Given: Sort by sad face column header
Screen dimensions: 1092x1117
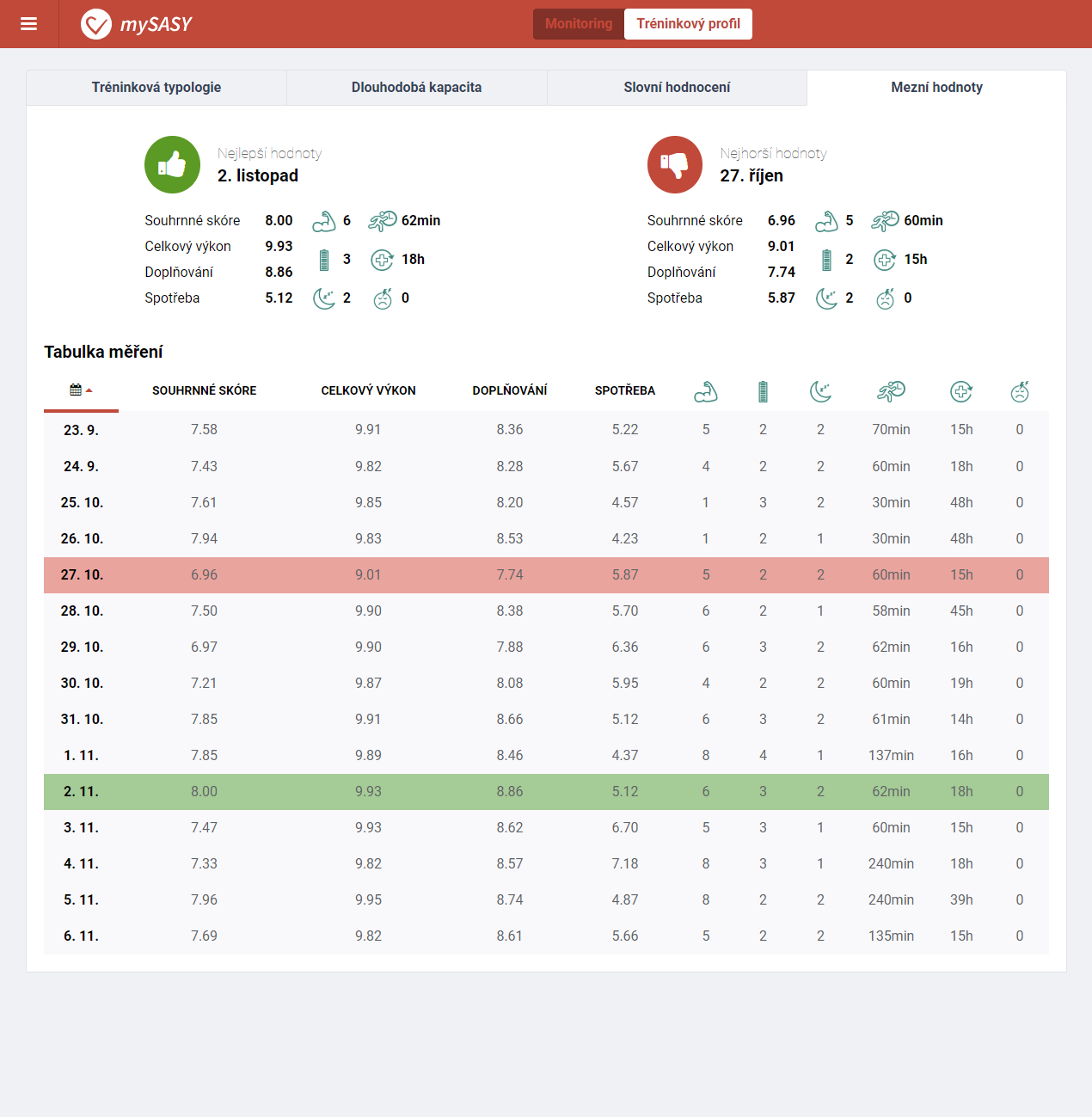Looking at the screenshot, I should tap(1020, 391).
